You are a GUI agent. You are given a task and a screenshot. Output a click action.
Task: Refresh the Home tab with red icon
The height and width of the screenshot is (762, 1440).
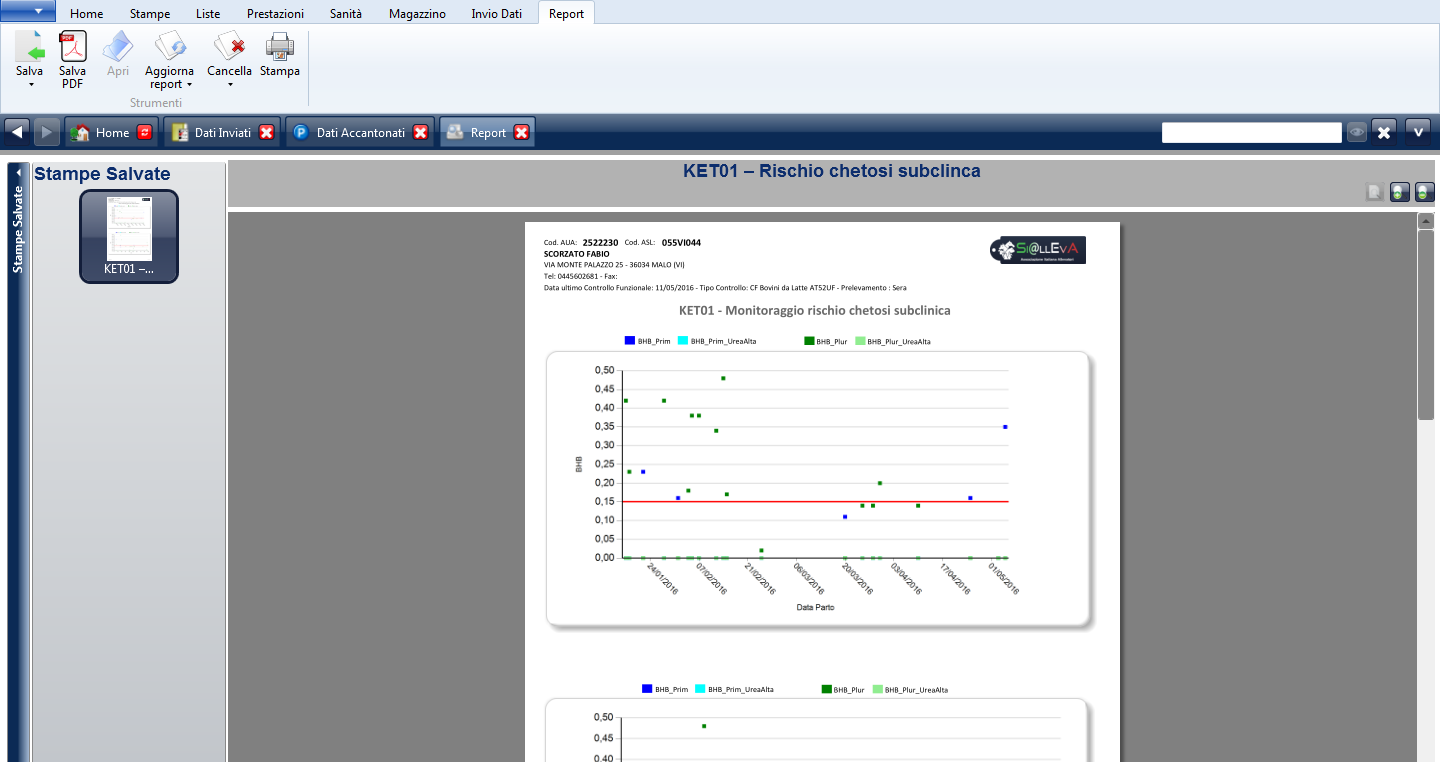point(145,132)
